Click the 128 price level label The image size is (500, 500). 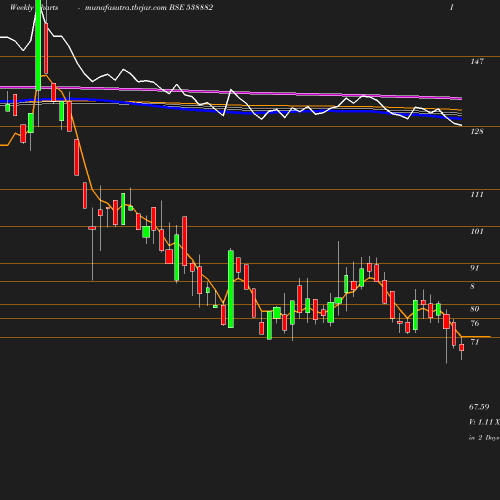tap(477, 131)
